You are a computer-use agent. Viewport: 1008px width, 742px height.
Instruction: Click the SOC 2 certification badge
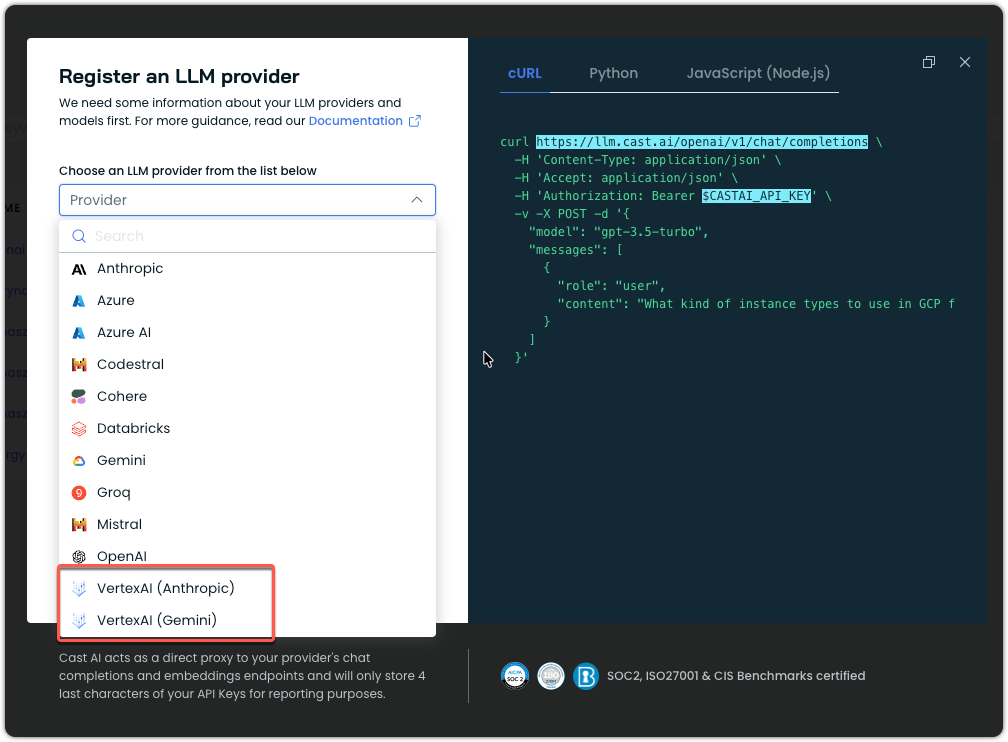pos(514,676)
